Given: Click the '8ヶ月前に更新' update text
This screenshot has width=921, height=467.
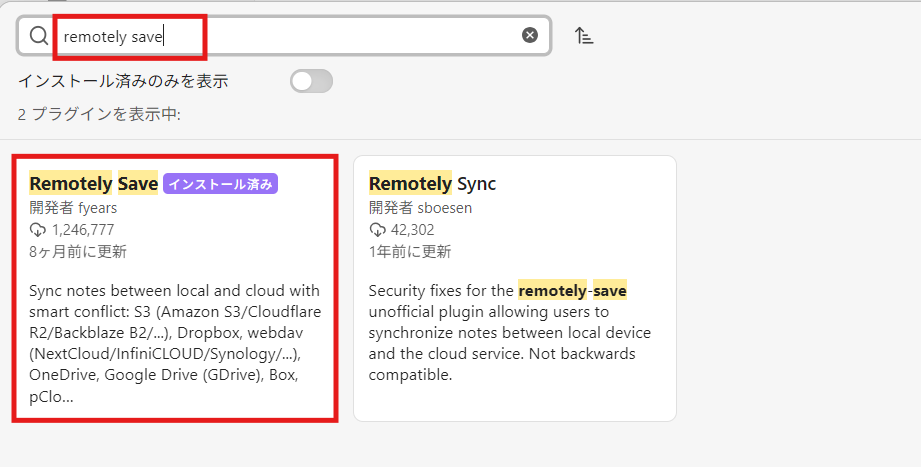Looking at the screenshot, I should click(x=78, y=251).
